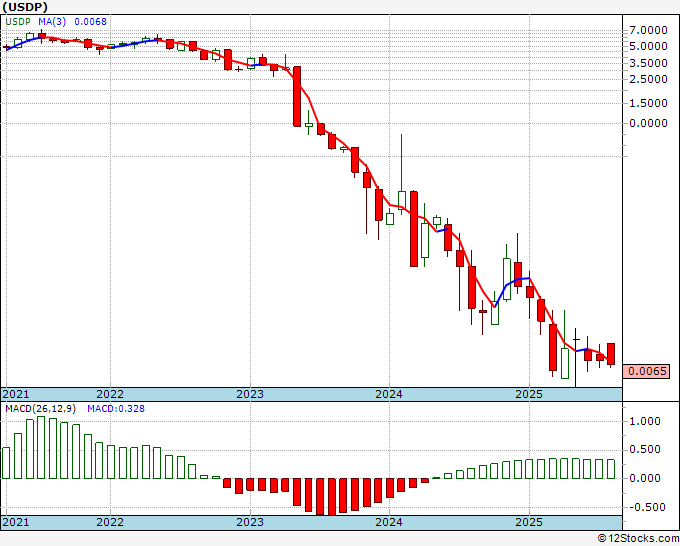Click the 2.5000 price axis value
The height and width of the screenshot is (546, 680).
coord(648,79)
